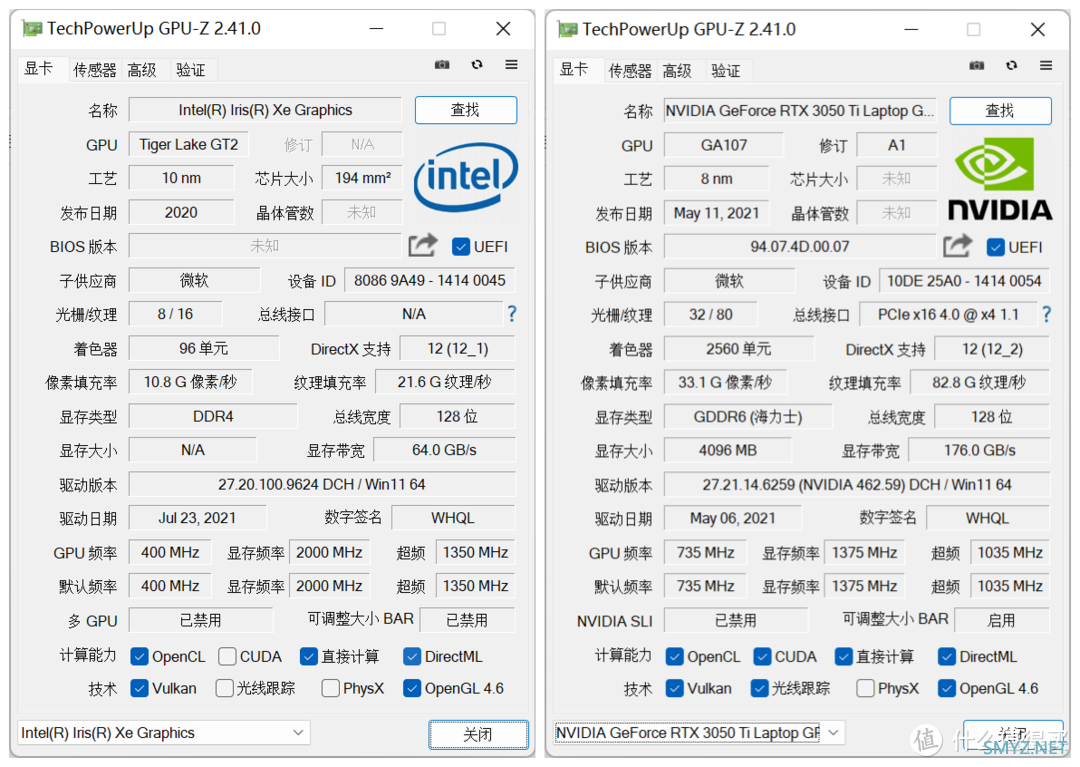Viewport: 1080px width, 767px height.
Task: Click 关闭 button in Intel window
Action: [x=478, y=734]
